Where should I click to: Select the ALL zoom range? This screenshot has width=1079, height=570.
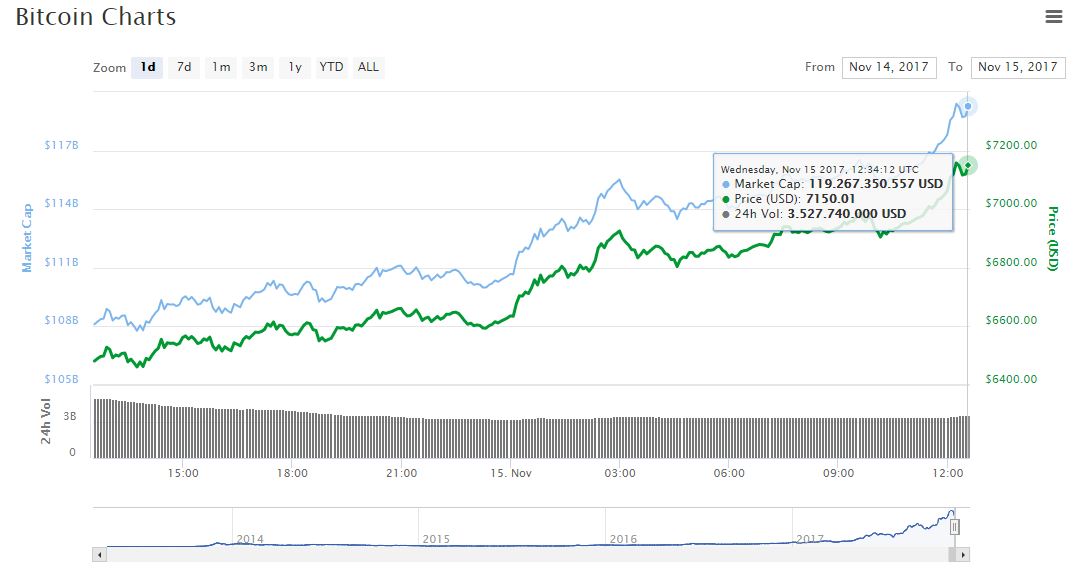pyautogui.click(x=368, y=67)
